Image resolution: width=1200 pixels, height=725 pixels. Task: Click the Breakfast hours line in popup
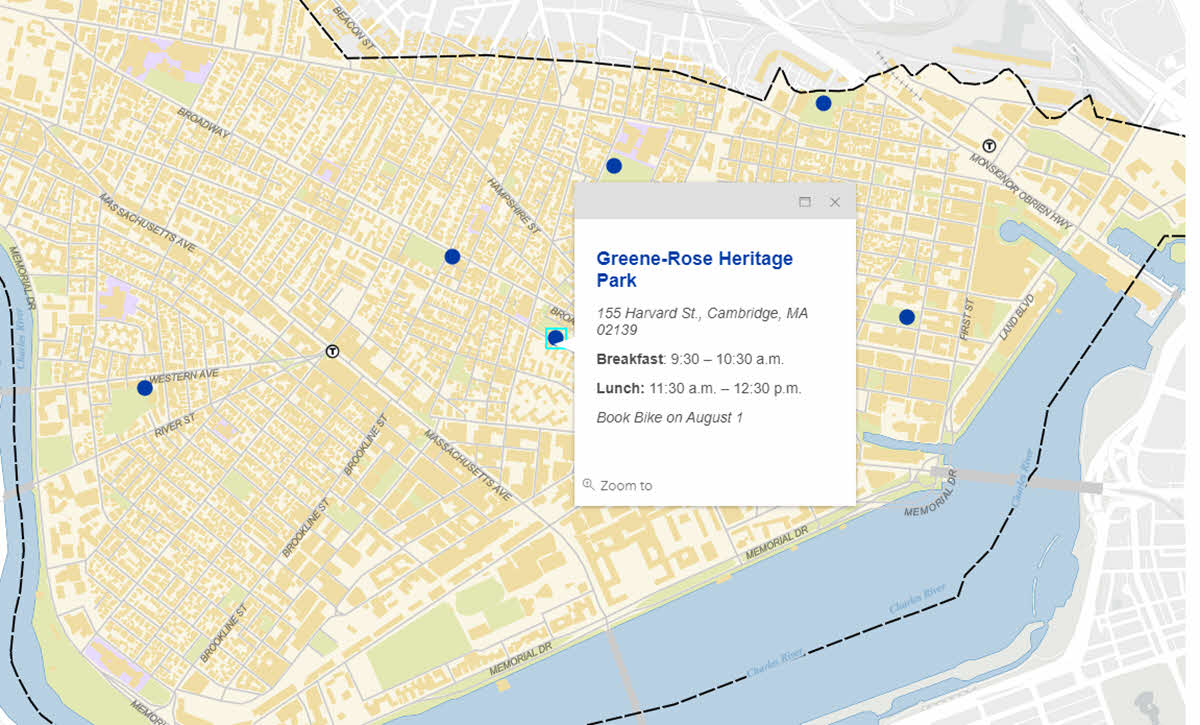(x=690, y=359)
